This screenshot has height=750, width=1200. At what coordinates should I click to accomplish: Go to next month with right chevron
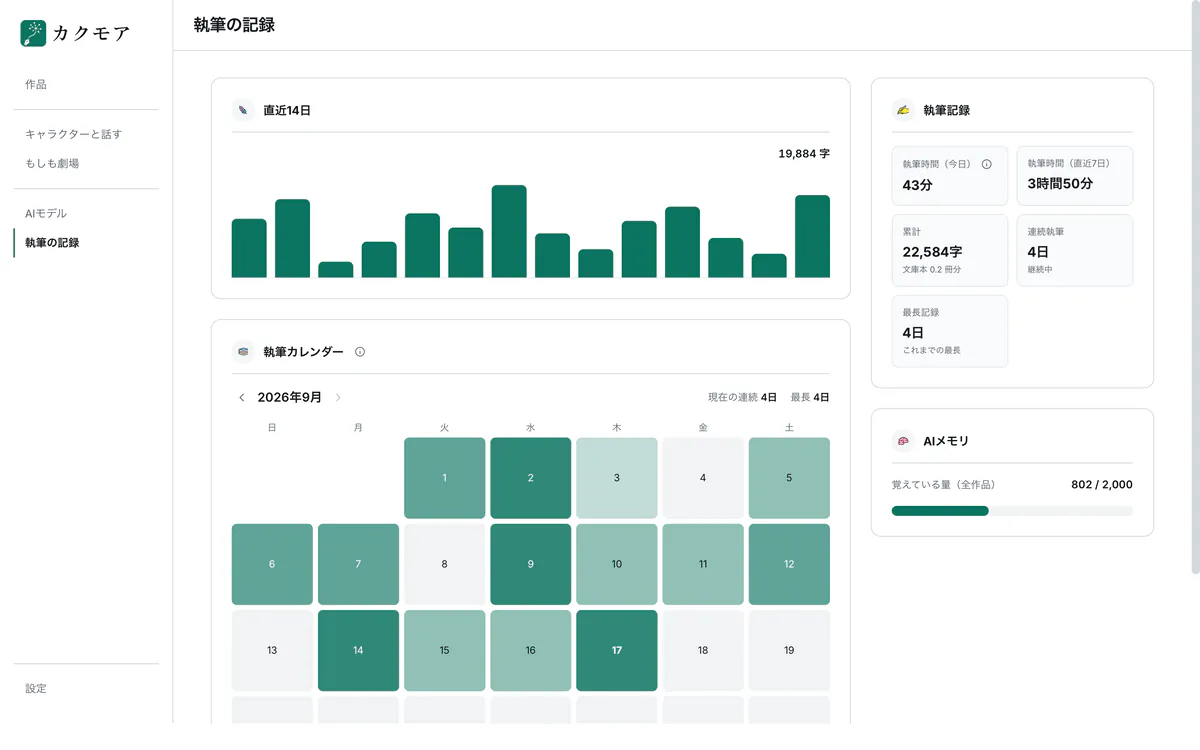pos(338,398)
